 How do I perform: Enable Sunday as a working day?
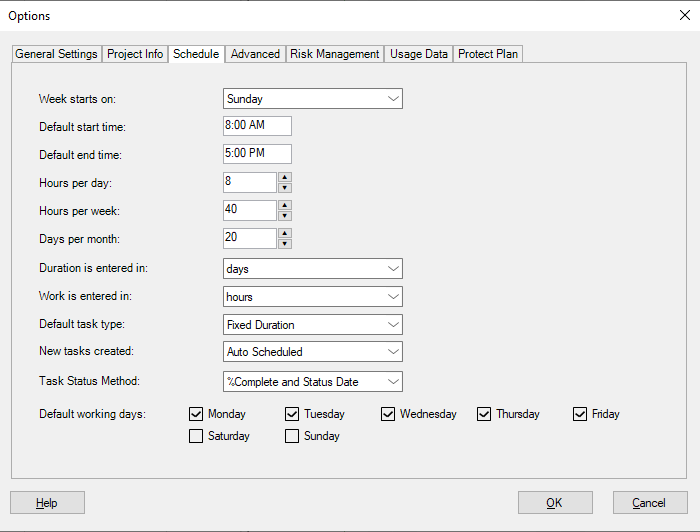pyautogui.click(x=292, y=436)
